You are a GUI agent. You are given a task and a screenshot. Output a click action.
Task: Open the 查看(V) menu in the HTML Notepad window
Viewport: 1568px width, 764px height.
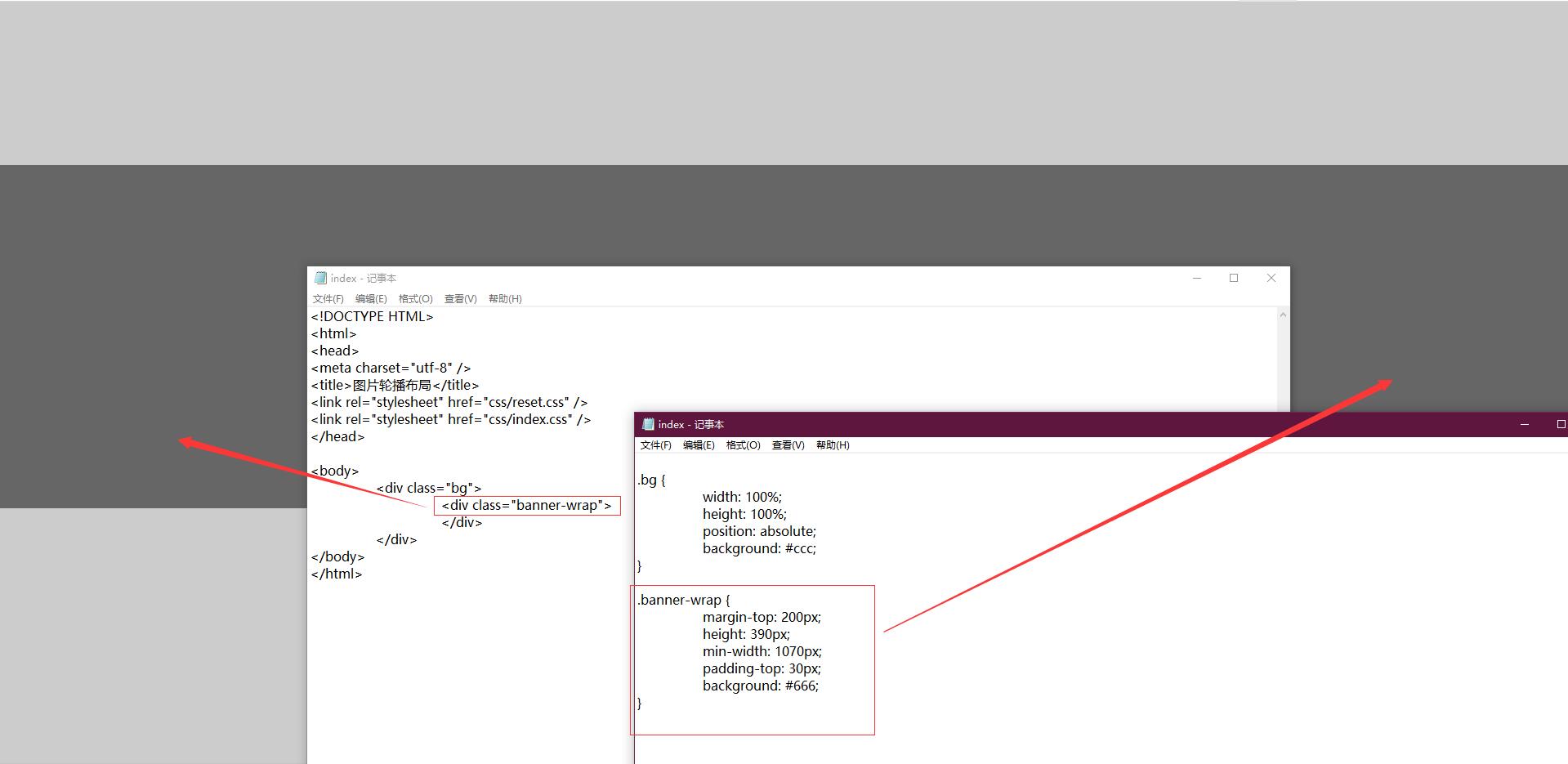(461, 299)
